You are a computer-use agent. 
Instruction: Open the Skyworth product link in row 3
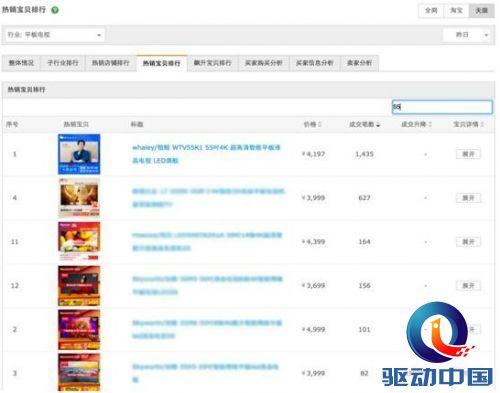pyautogui.click(x=205, y=373)
